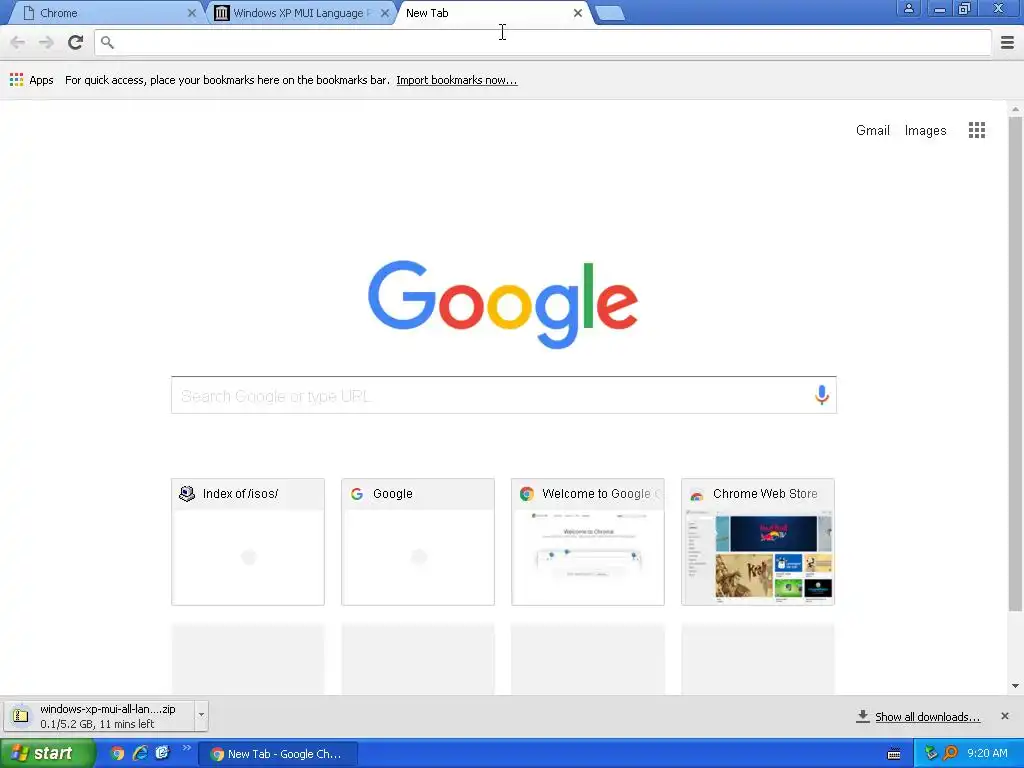Close the Windows XP MUI Language tab

click(385, 13)
